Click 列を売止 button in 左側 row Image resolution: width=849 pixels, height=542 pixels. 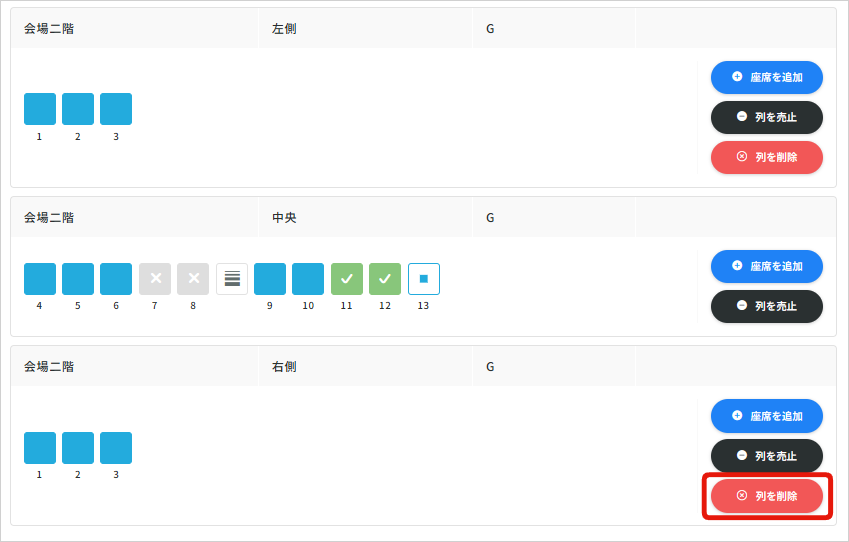tap(766, 117)
